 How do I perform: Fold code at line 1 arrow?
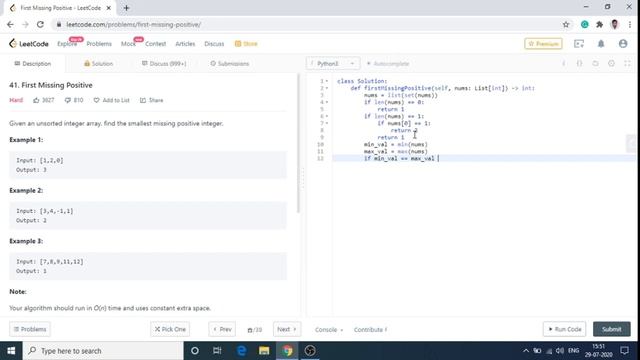click(327, 81)
